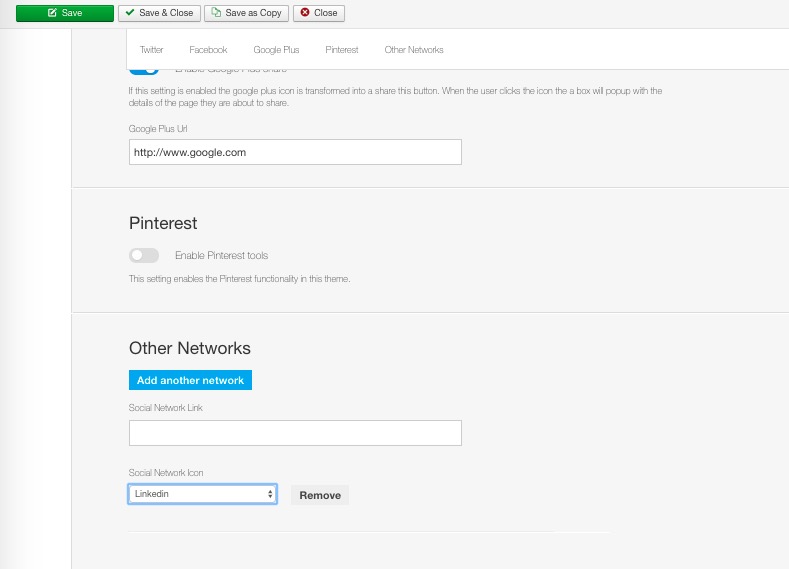The image size is (789, 569).
Task: Click the Pinterest section heading
Action: tap(163, 223)
